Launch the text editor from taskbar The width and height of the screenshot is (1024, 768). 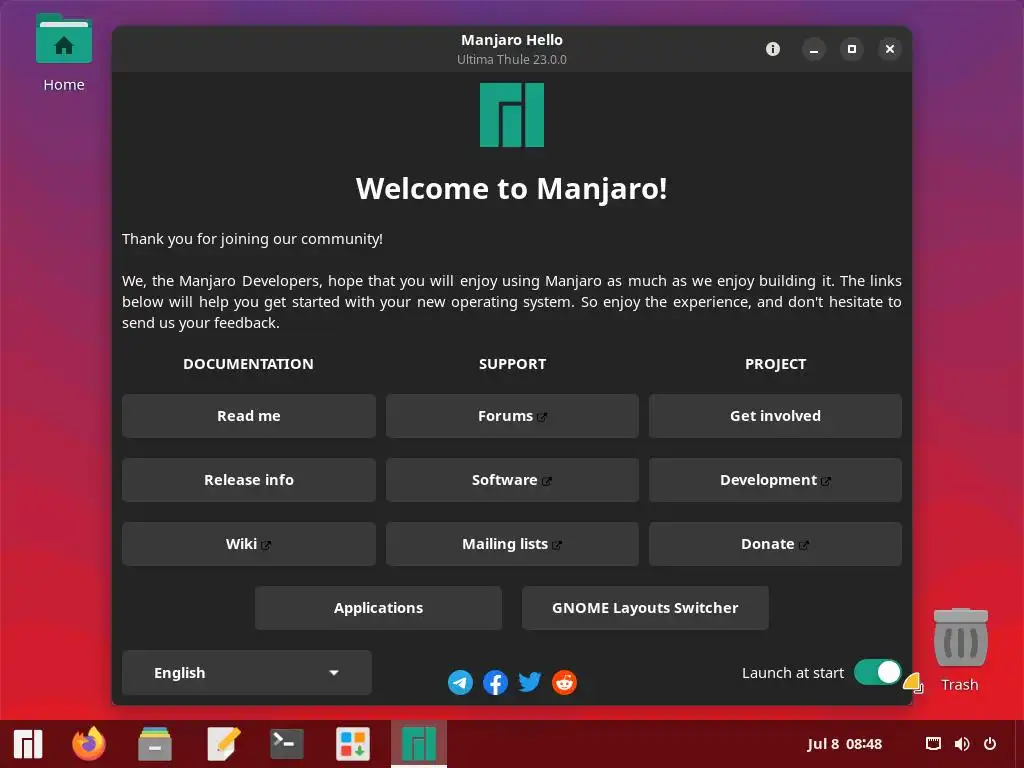pyautogui.click(x=223, y=744)
